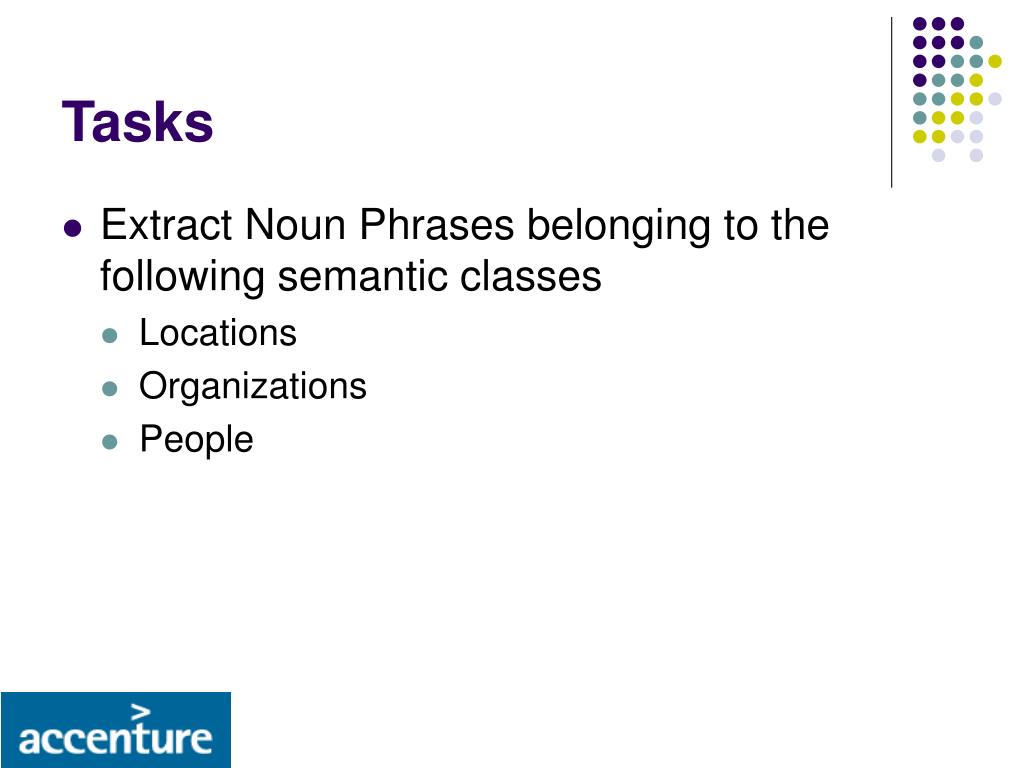Click the word 'Extract' in the main bullet
This screenshot has height=768, width=1024.
coord(167,225)
